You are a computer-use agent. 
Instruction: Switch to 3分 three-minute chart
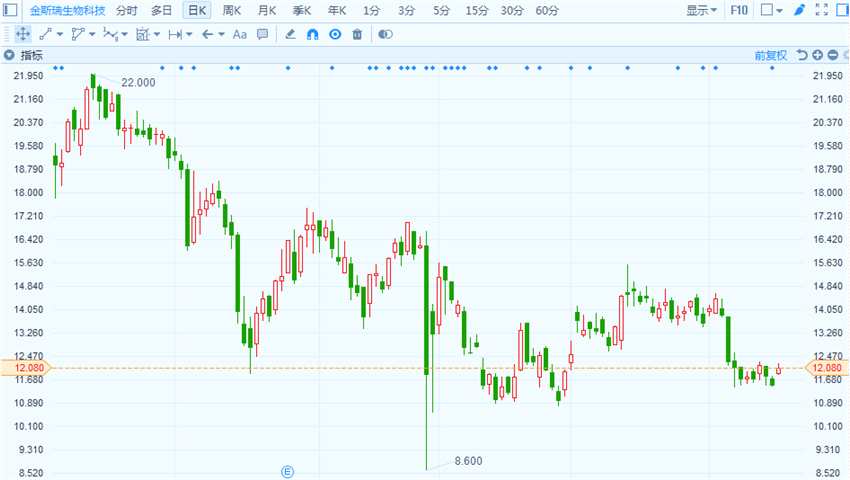[406, 10]
